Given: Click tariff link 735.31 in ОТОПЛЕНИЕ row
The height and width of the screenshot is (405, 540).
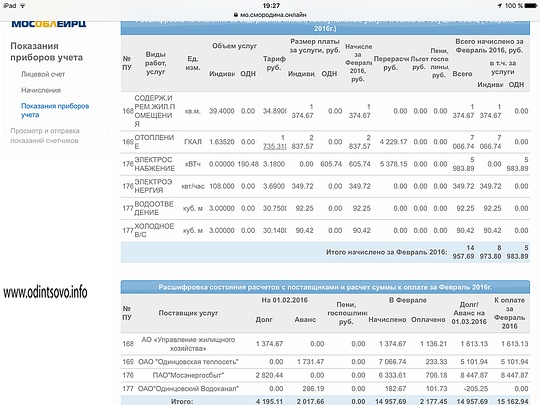Looking at the screenshot, I should pyautogui.click(x=274, y=146).
